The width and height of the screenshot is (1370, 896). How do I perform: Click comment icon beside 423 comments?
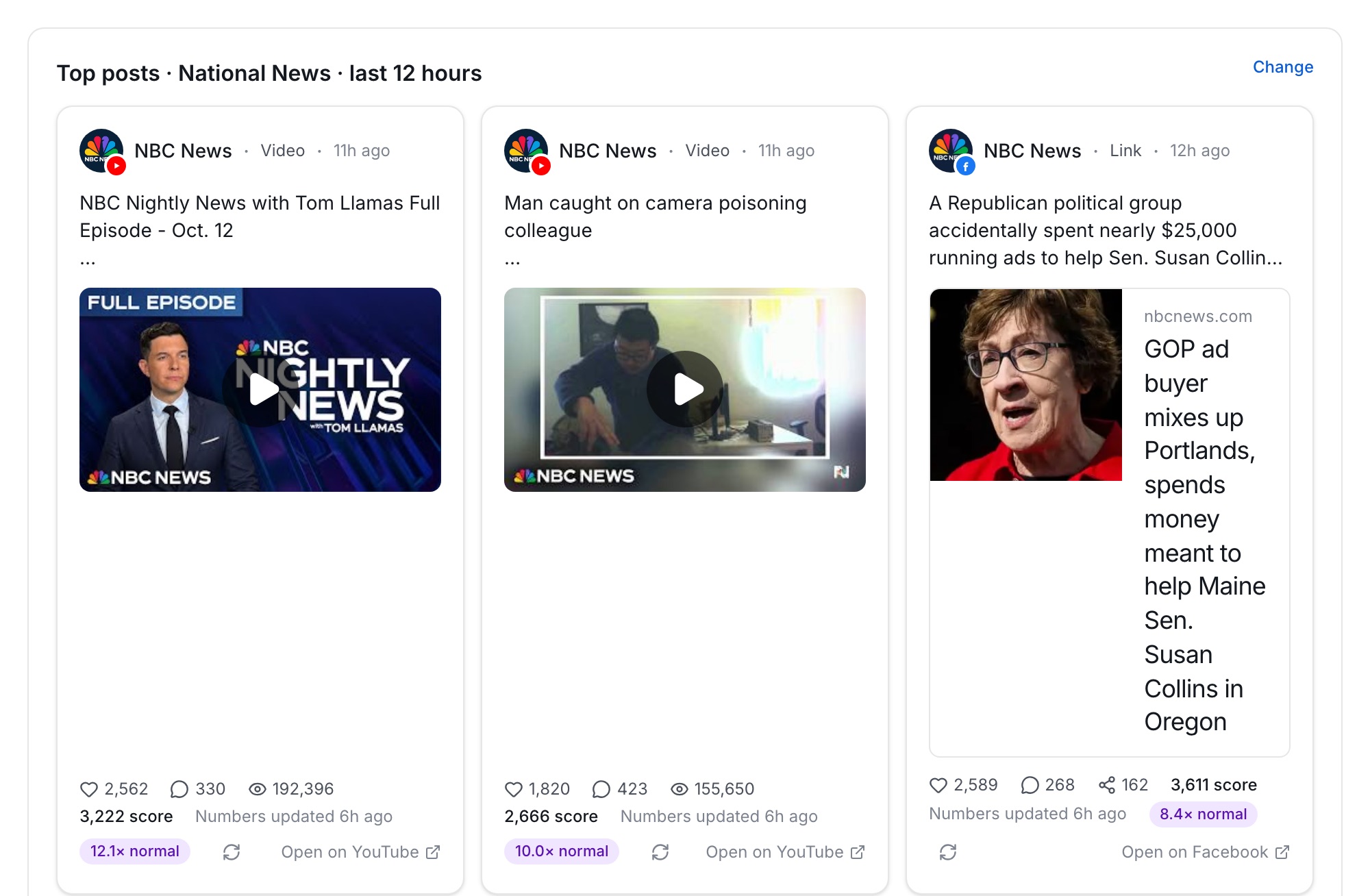coord(601,789)
